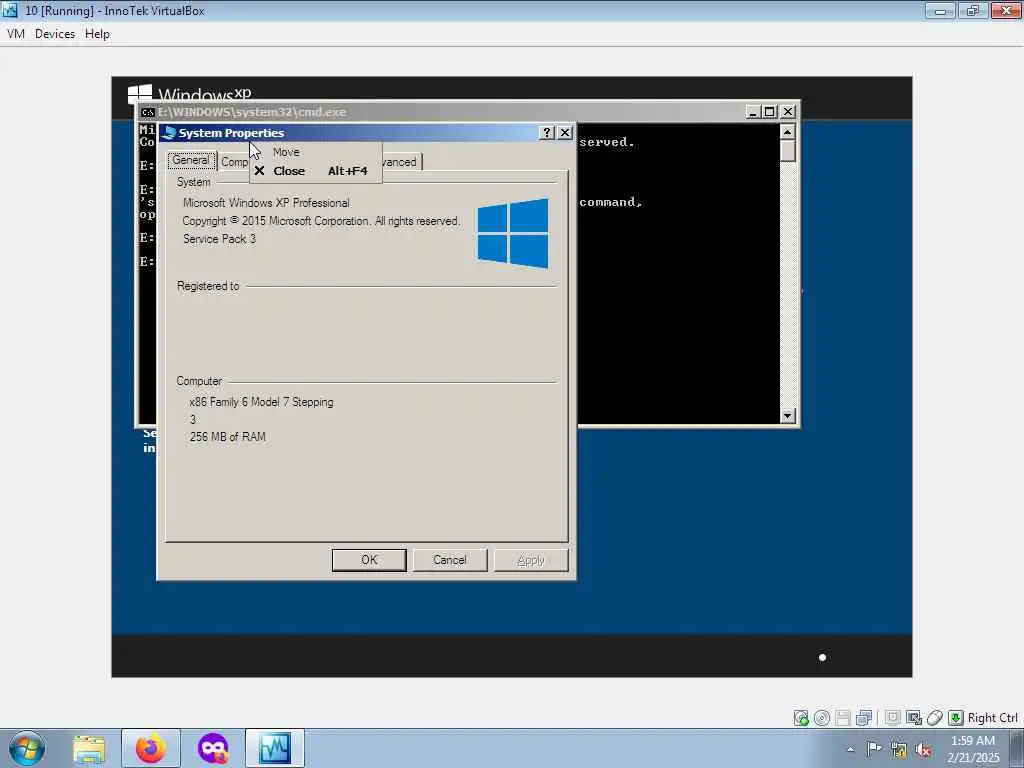This screenshot has width=1024, height=768.
Task: Open the Action Center flag icon
Action: 874,748
